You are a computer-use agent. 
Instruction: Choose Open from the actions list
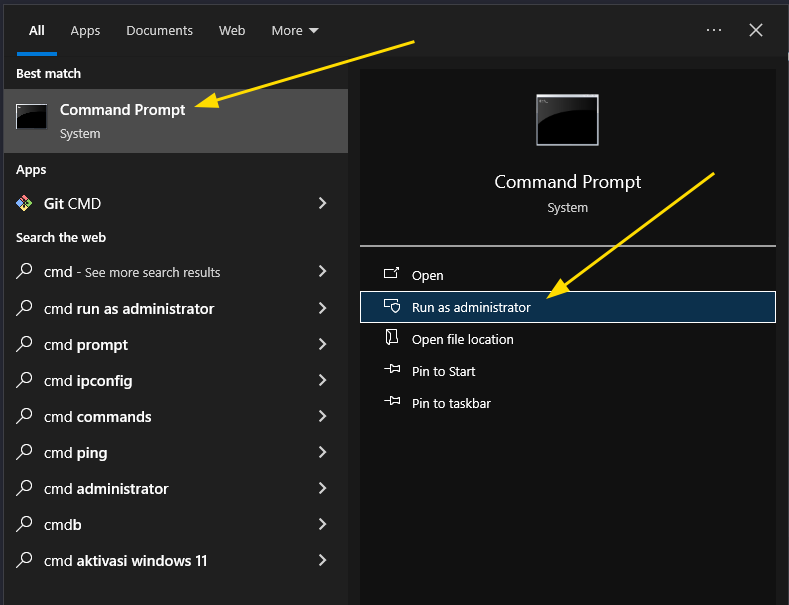tap(568, 275)
